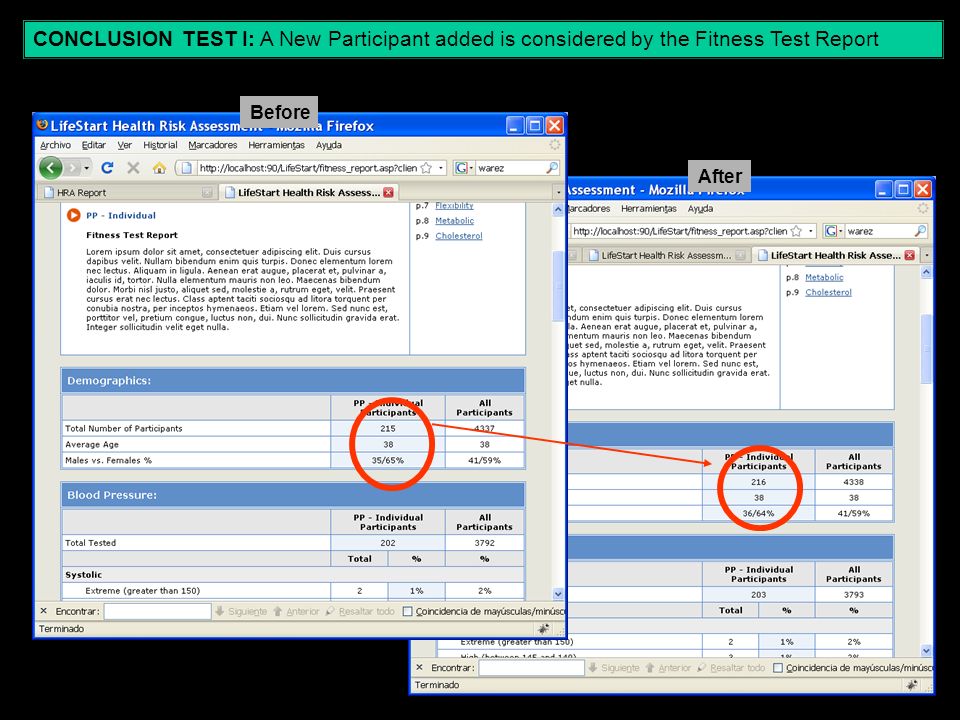The image size is (960, 720).
Task: Click Encontrar find field in Before window
Action: click(x=157, y=611)
